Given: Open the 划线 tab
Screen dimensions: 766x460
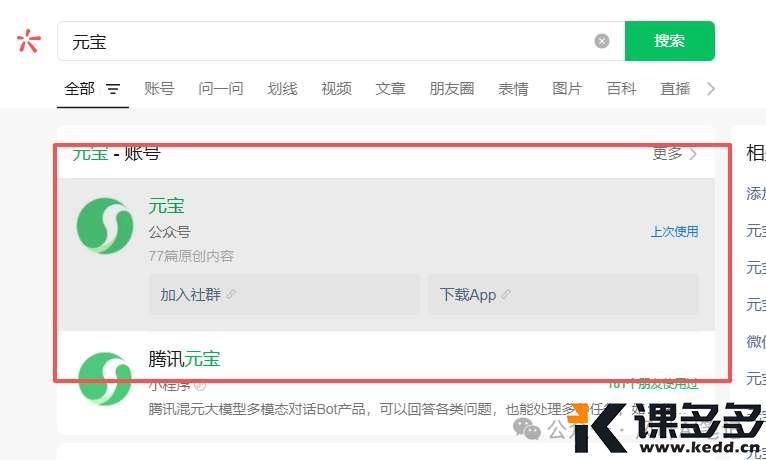Looking at the screenshot, I should [x=282, y=89].
